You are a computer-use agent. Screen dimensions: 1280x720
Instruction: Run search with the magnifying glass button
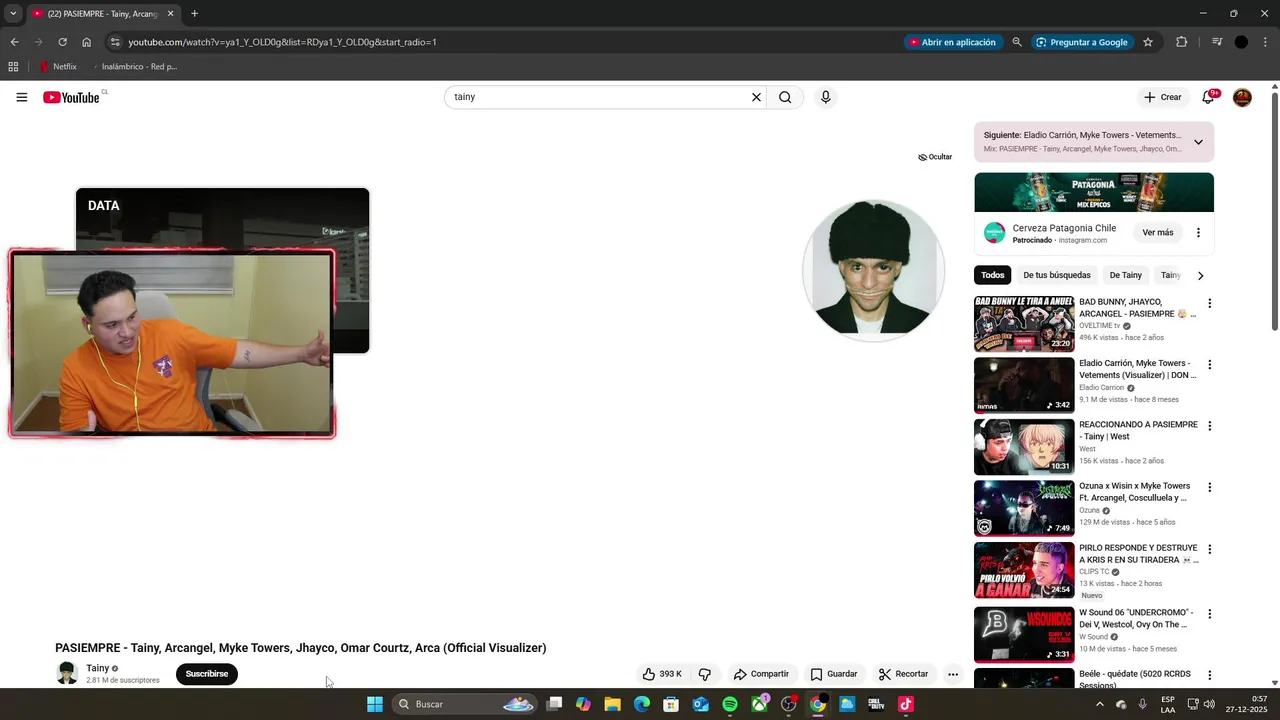pyautogui.click(x=785, y=97)
